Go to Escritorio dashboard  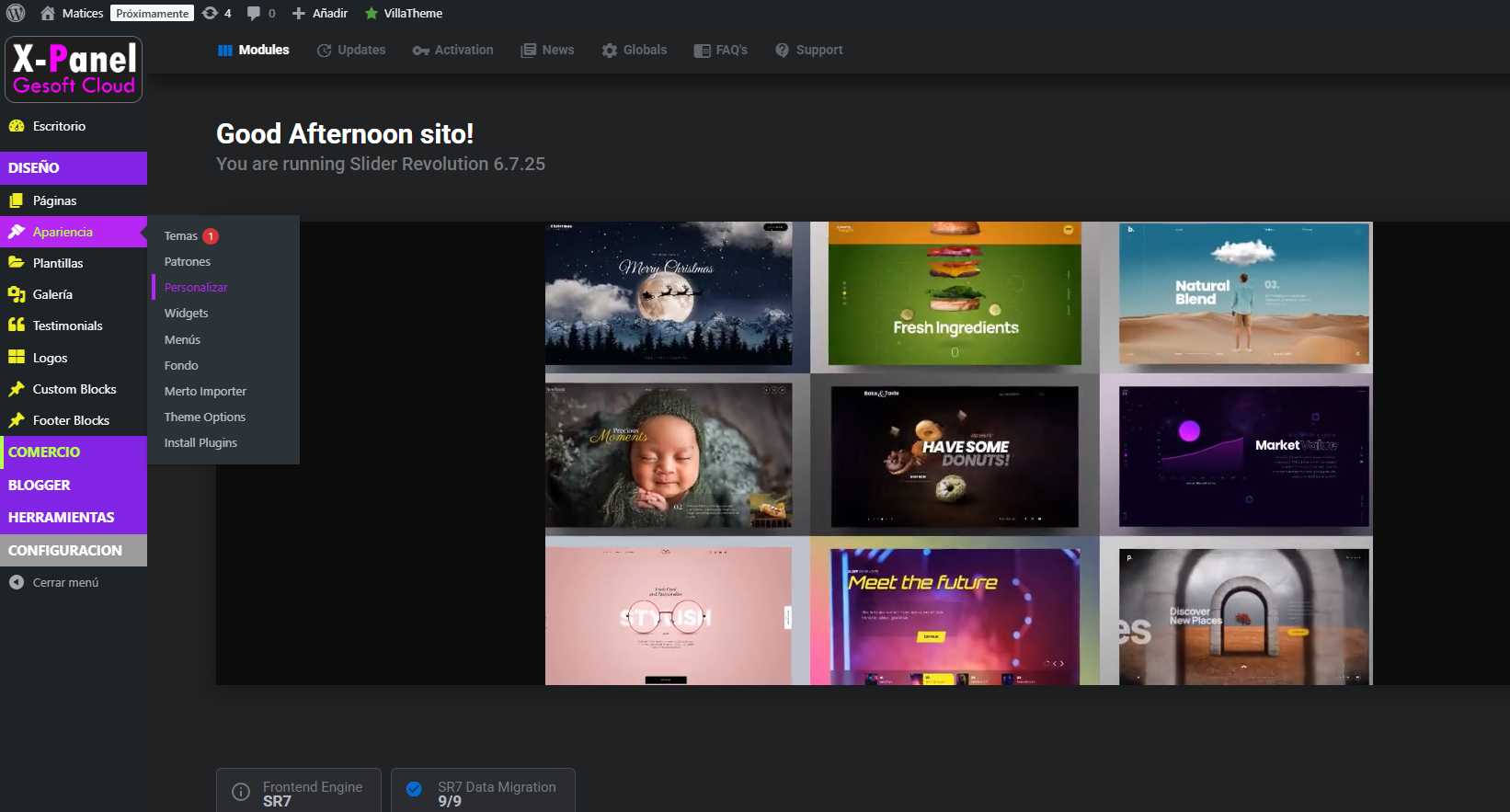tap(74, 126)
